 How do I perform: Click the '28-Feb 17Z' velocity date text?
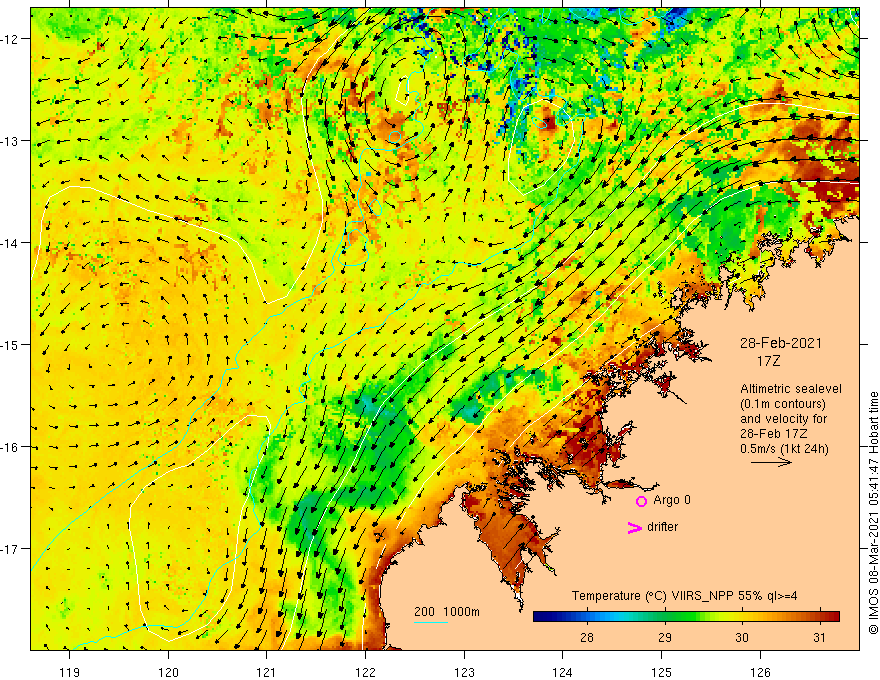tap(774, 434)
